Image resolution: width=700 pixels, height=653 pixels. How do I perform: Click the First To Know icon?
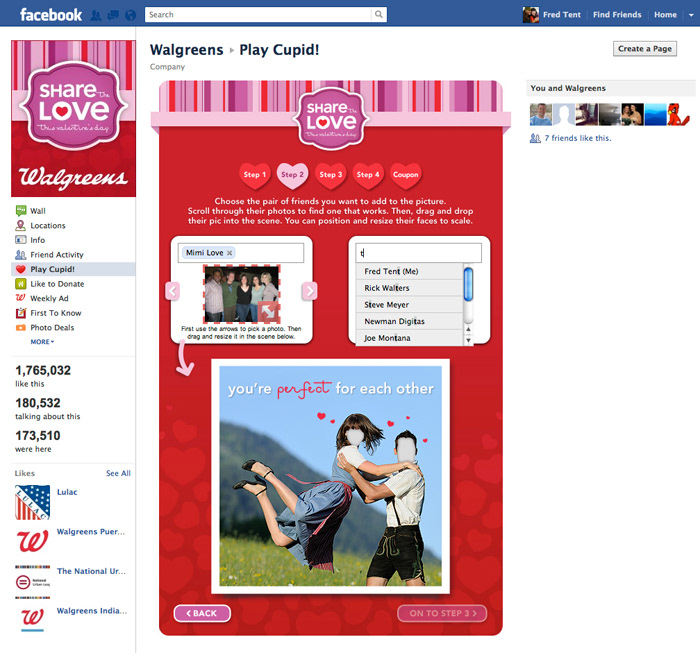click(21, 313)
